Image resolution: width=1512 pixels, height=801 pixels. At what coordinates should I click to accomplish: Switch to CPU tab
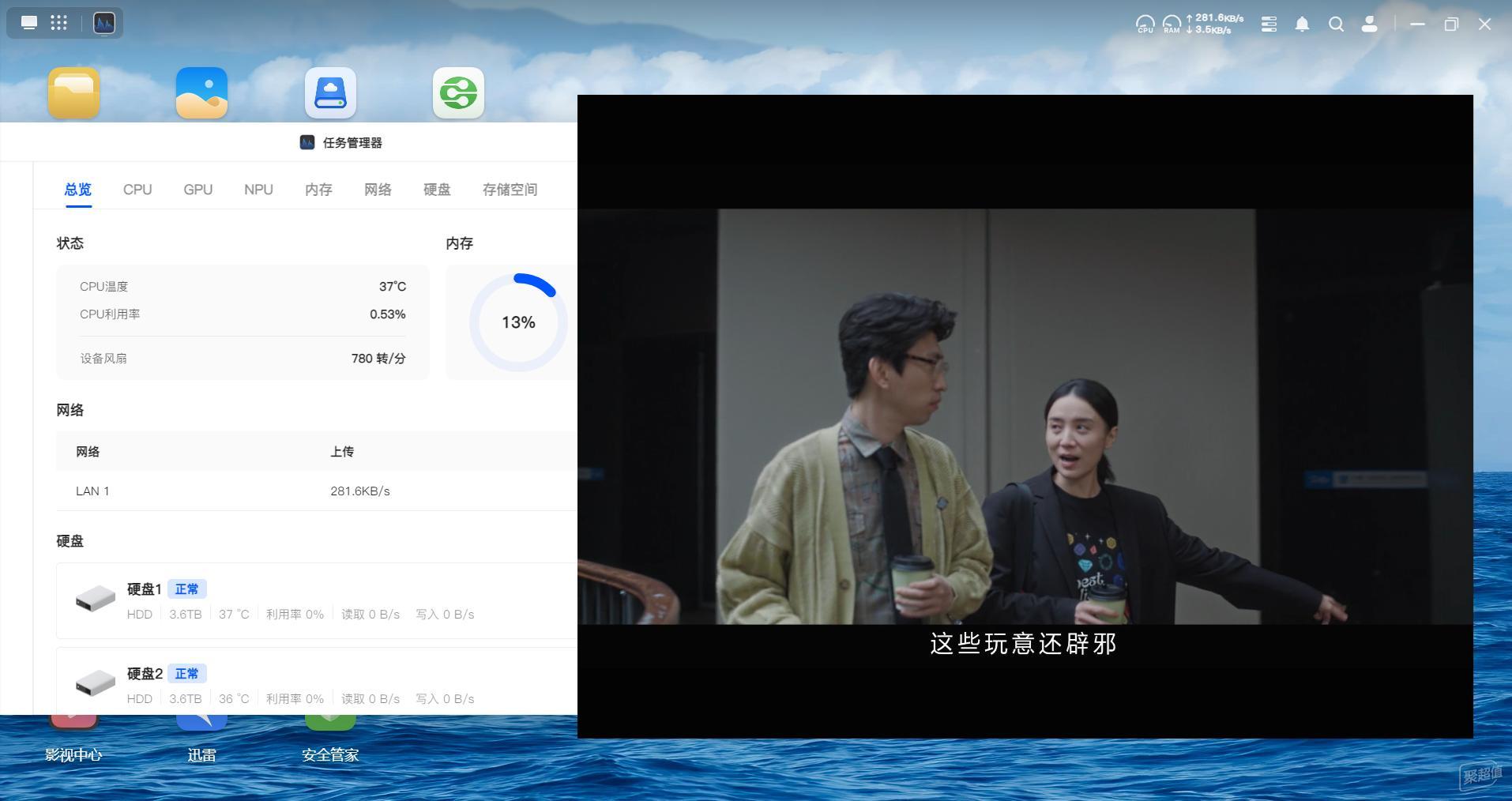click(x=137, y=190)
